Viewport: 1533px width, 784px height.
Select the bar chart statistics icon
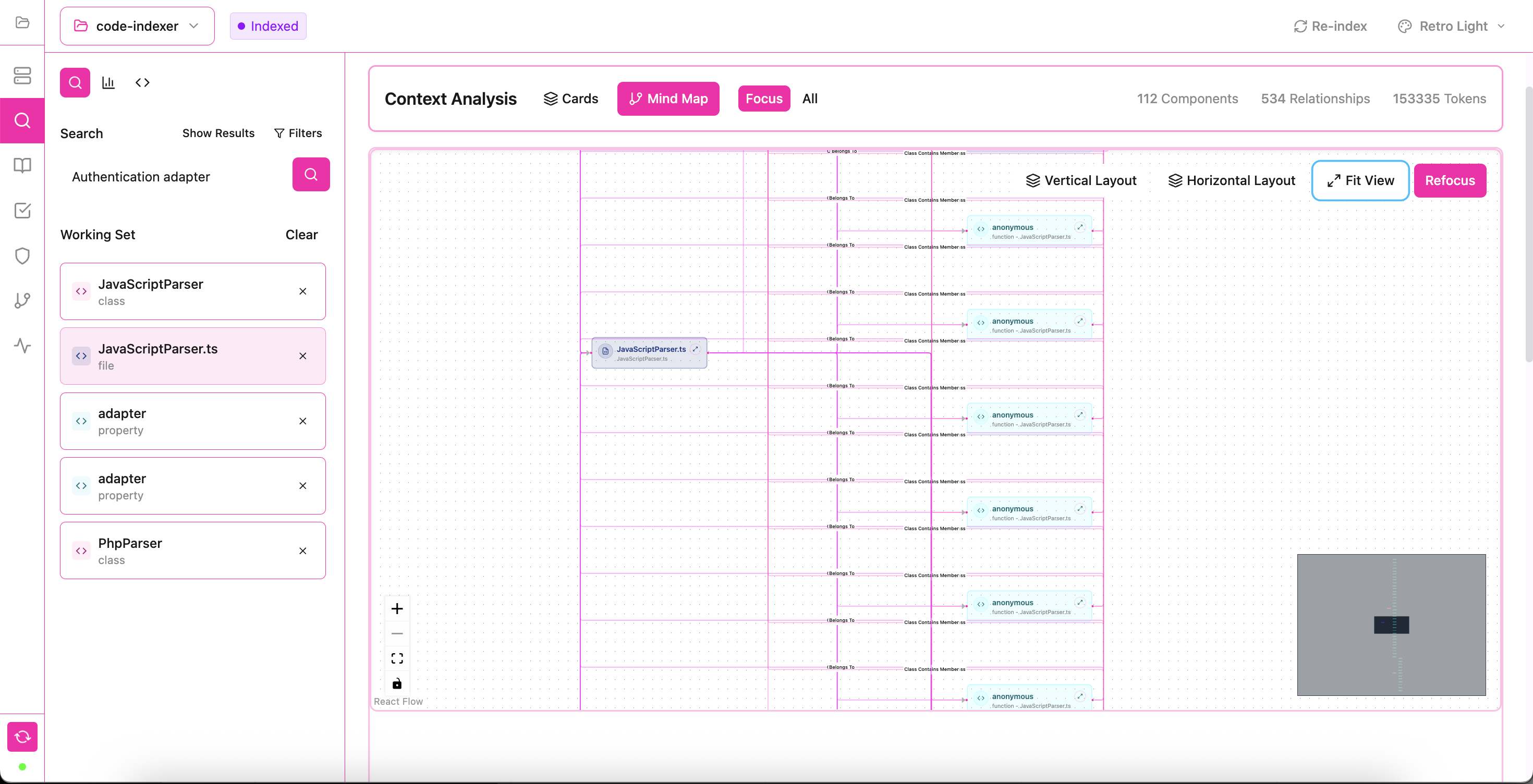[x=108, y=83]
